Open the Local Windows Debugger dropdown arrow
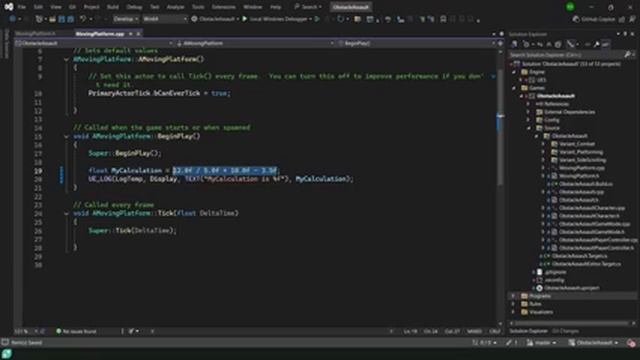Screen dimensions: 640x360 coord(310,19)
